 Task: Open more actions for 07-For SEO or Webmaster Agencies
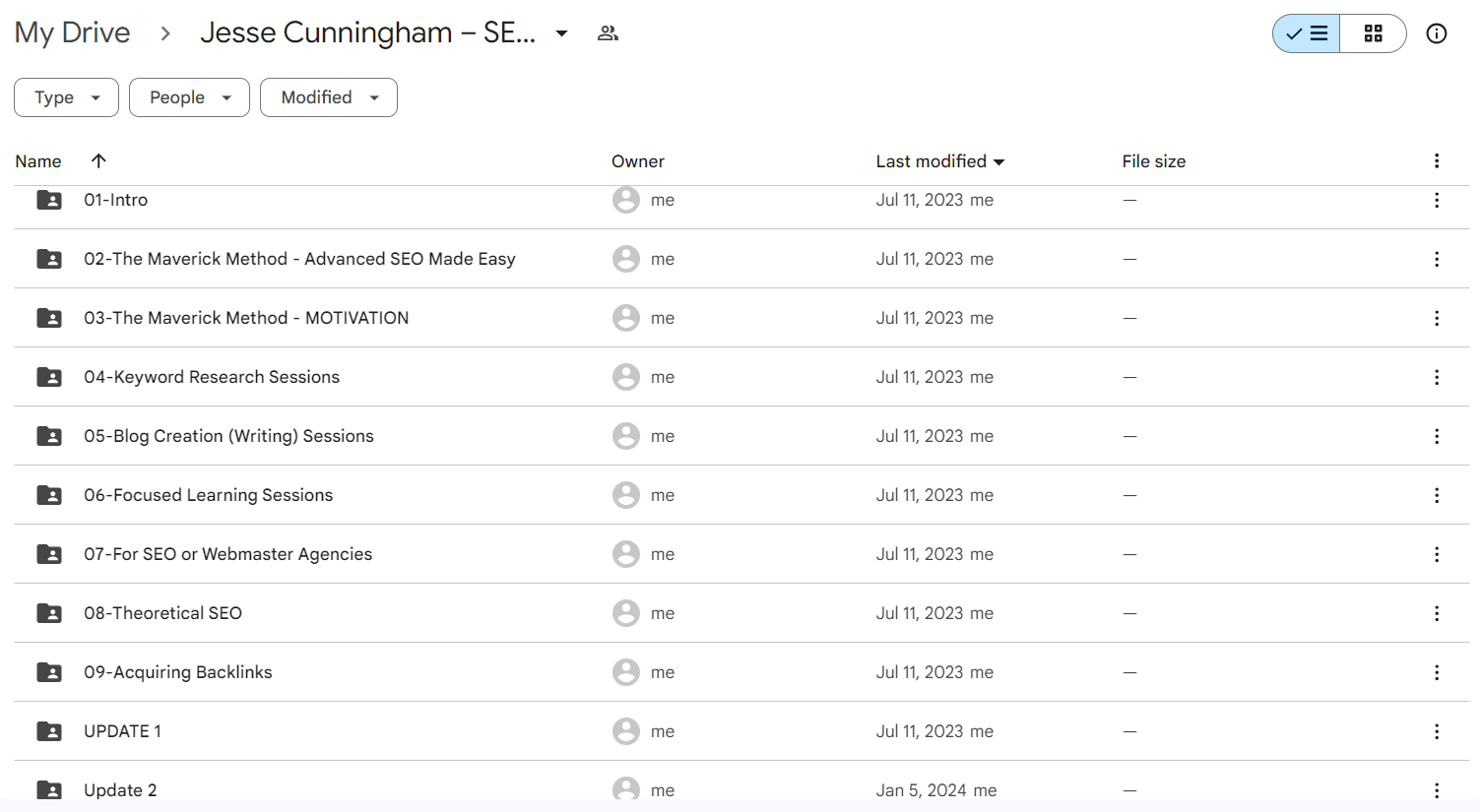[1437, 554]
